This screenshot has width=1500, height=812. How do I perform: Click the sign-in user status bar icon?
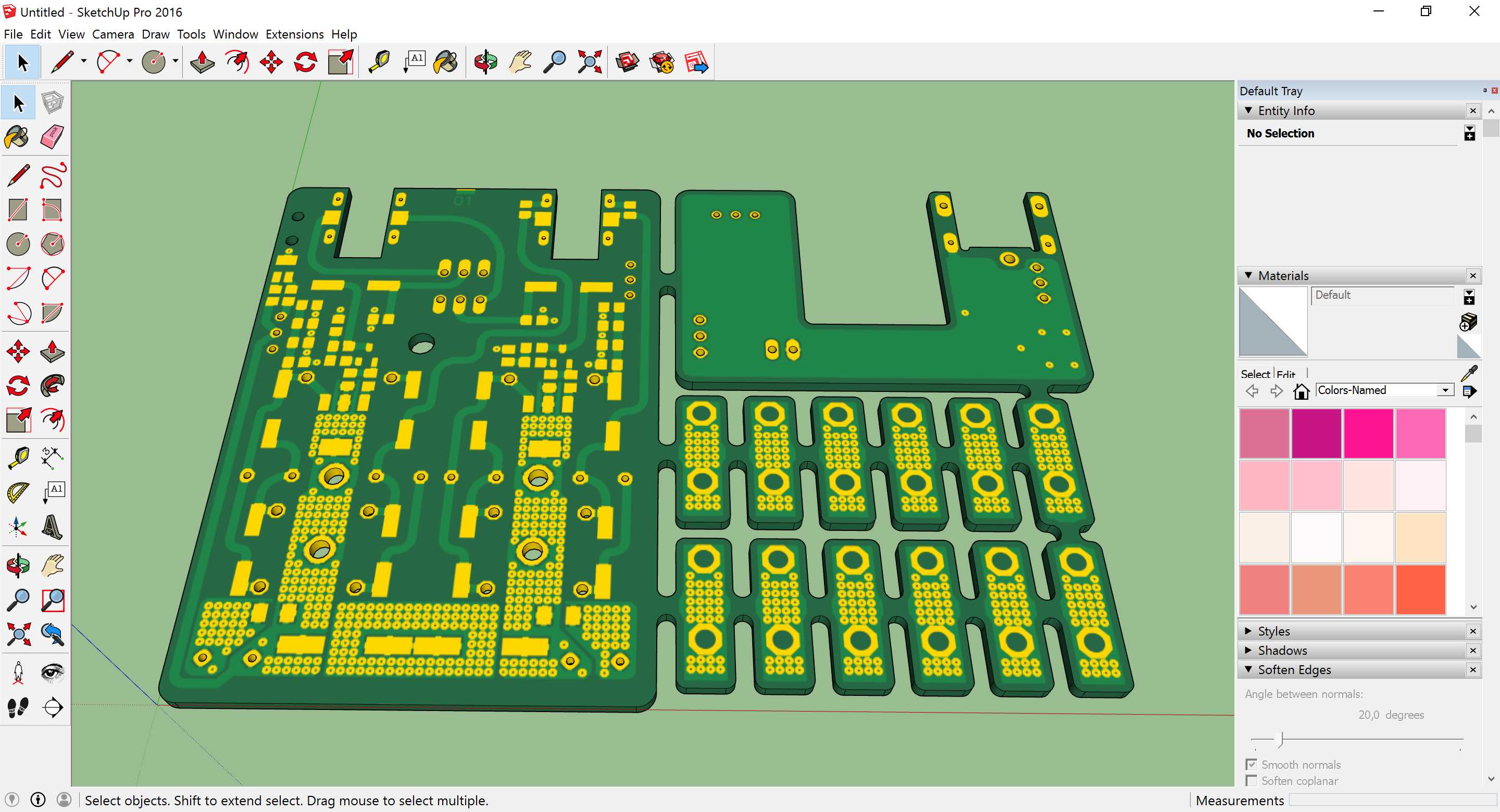point(65,800)
